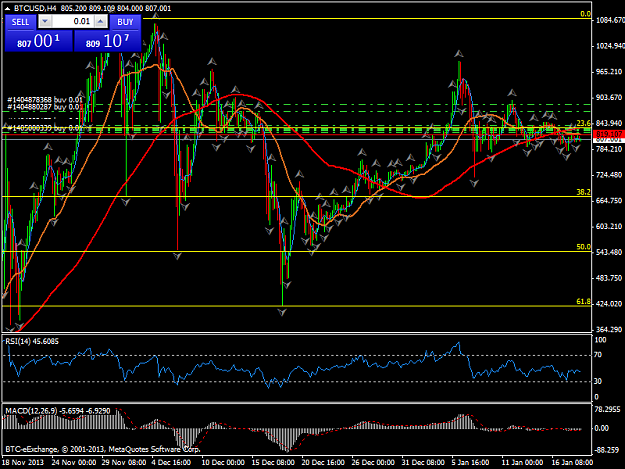Select the 38.2 Fibonacci level label
The width and height of the screenshot is (625, 469).
(584, 192)
